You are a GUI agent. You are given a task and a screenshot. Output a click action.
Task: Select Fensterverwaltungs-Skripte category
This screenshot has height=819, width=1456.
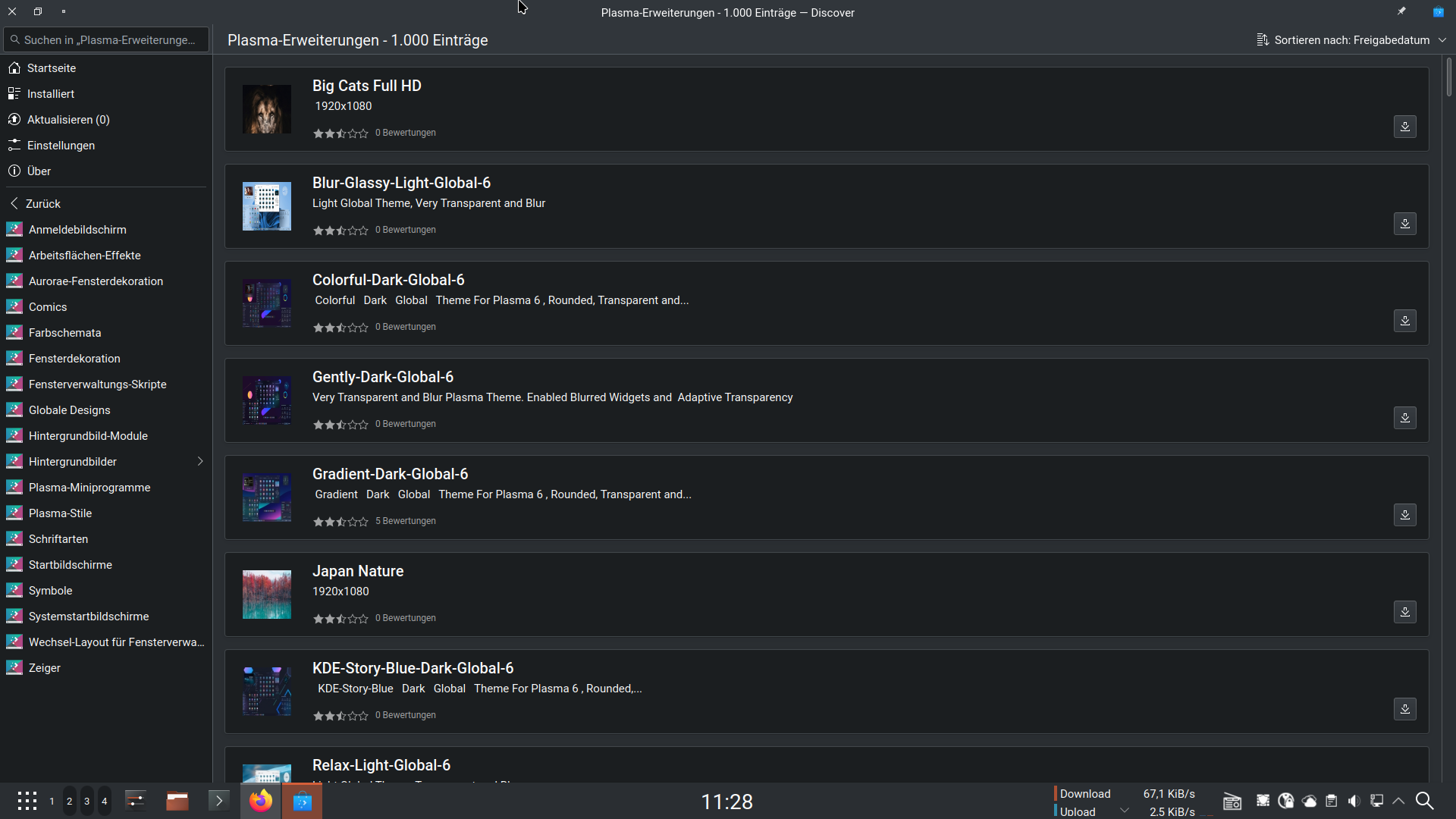(106, 384)
